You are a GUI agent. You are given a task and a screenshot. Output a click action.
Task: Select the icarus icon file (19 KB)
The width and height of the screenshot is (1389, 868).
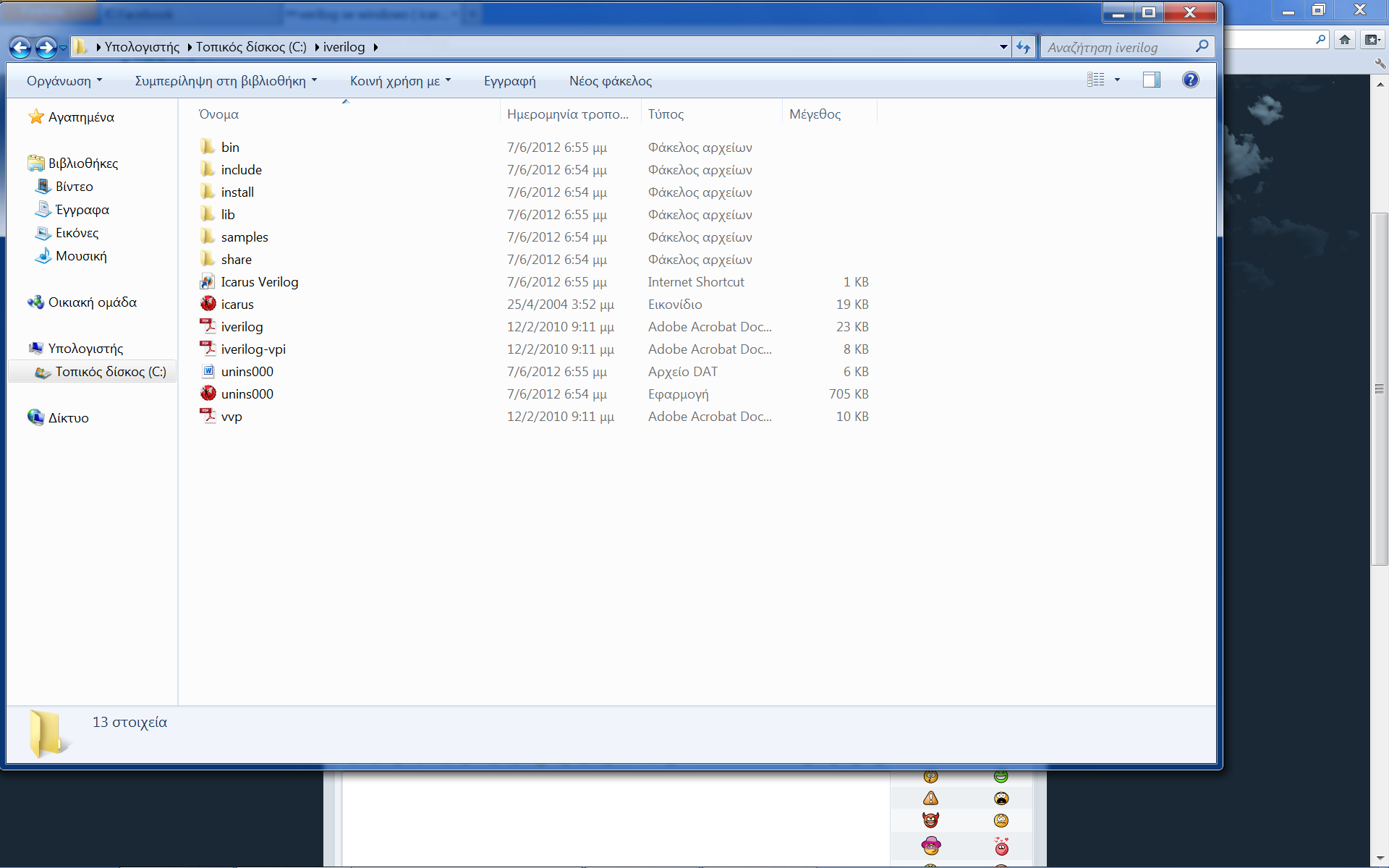click(208, 304)
